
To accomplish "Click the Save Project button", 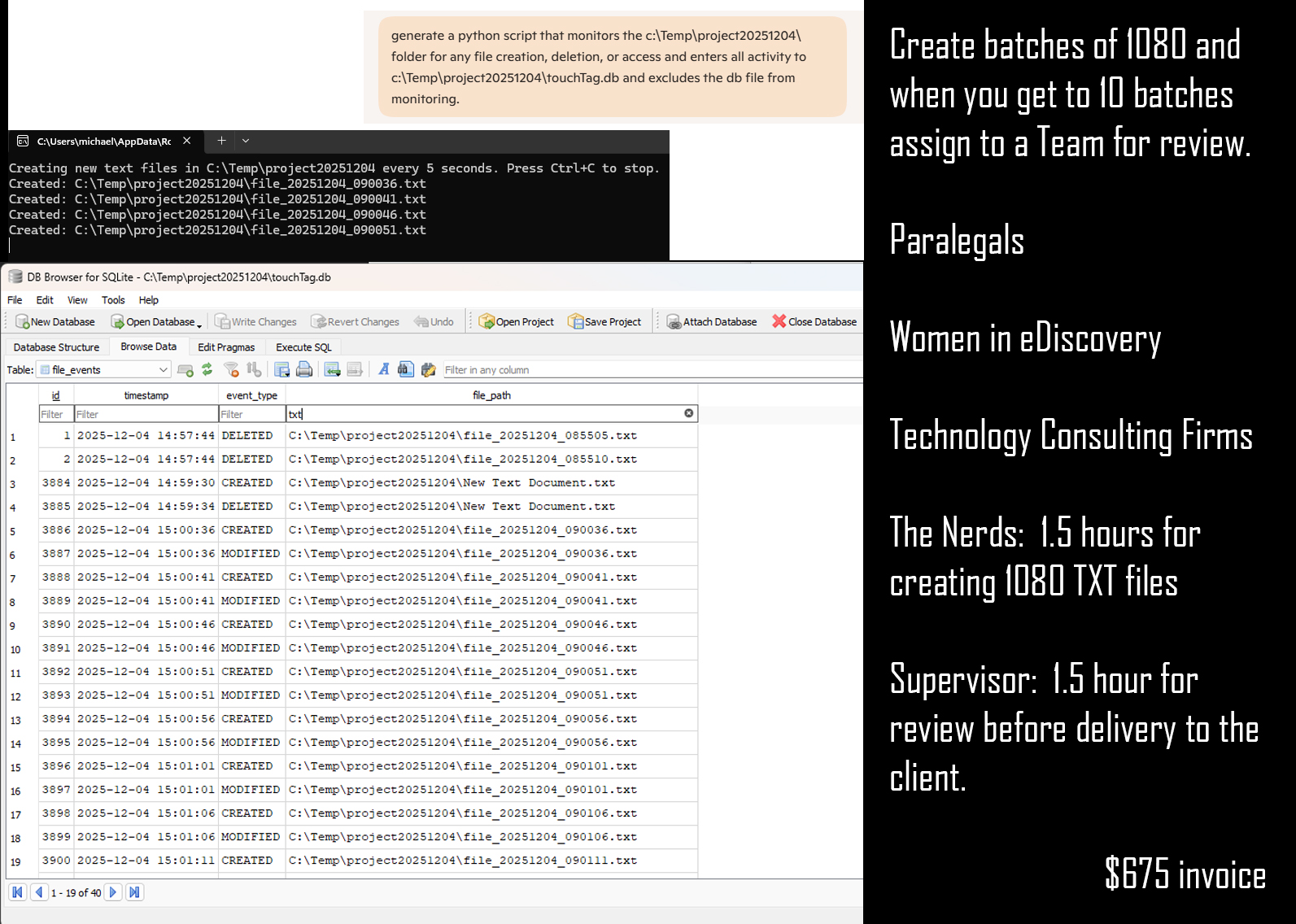I will coord(604,322).
